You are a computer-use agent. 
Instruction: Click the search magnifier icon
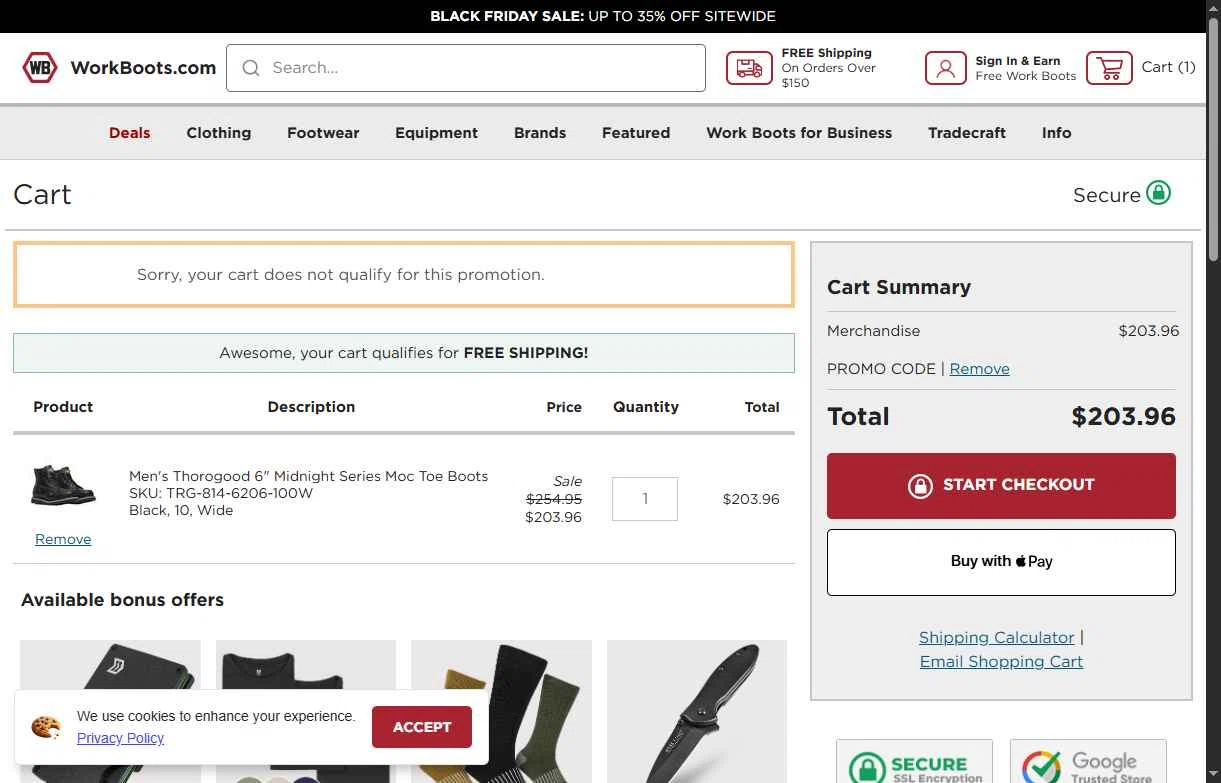pyautogui.click(x=251, y=68)
